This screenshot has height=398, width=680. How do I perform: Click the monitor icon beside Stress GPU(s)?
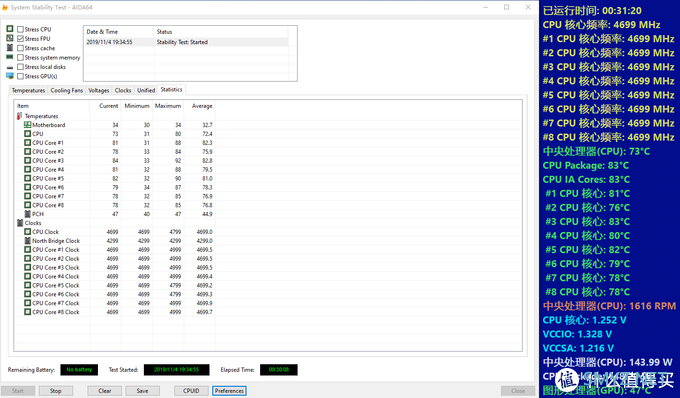point(10,76)
